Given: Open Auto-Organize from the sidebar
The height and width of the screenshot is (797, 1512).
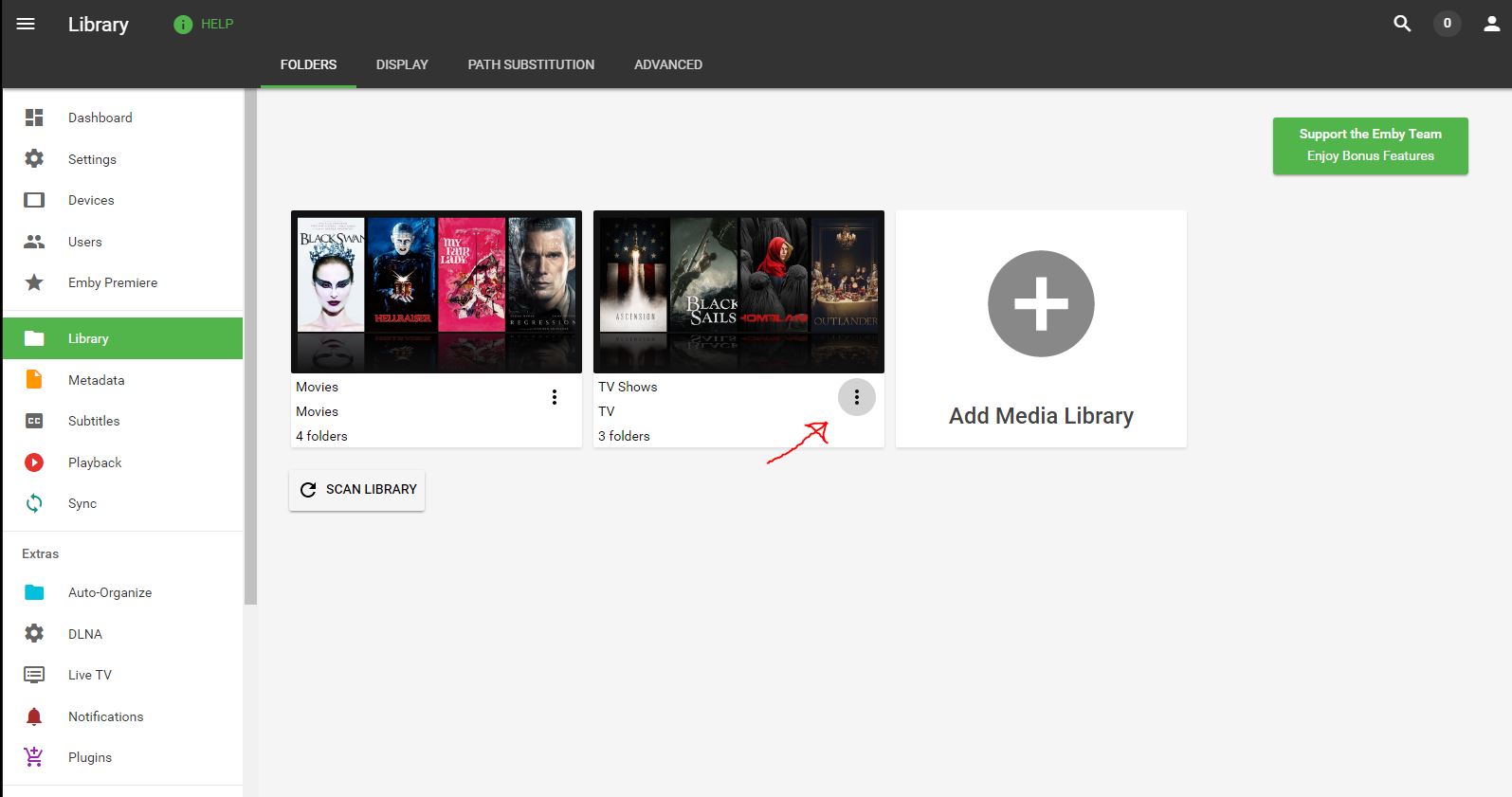Looking at the screenshot, I should (123, 592).
